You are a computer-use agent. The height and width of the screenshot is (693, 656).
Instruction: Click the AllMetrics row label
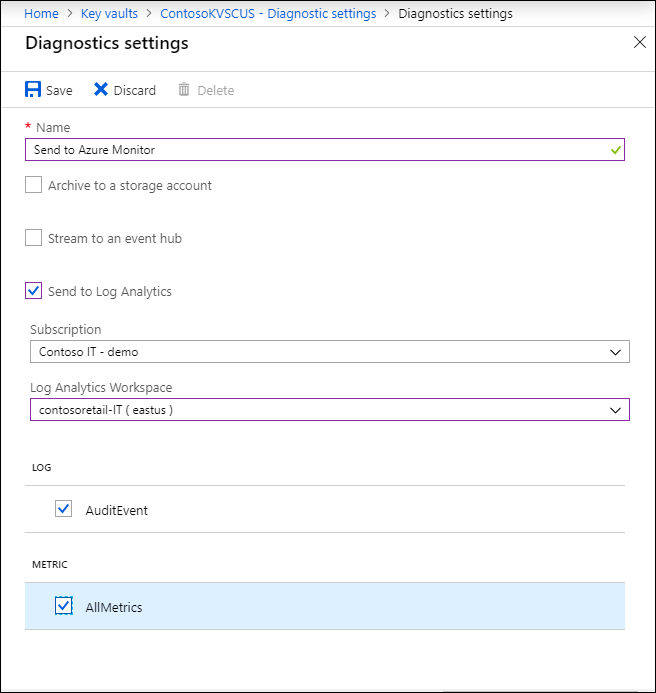(114, 607)
